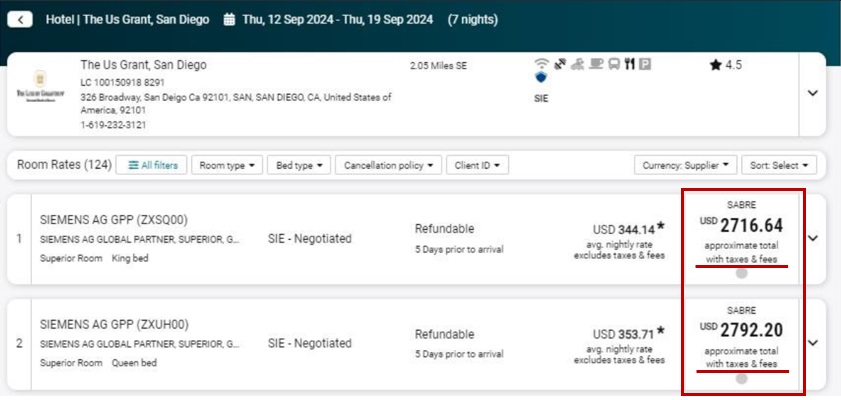
Task: Select SIEMENS AG GPP (ZXUH00) rate title
Action: tap(114, 325)
